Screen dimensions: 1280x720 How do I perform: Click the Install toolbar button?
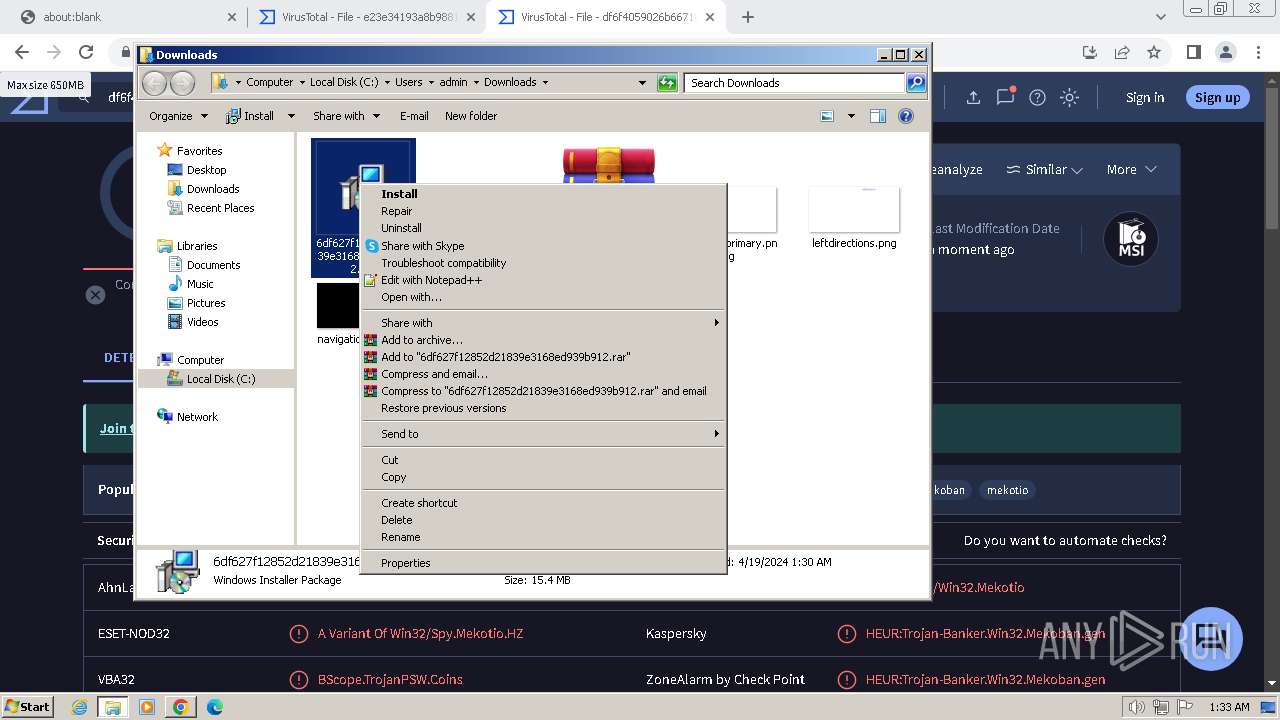(x=251, y=116)
